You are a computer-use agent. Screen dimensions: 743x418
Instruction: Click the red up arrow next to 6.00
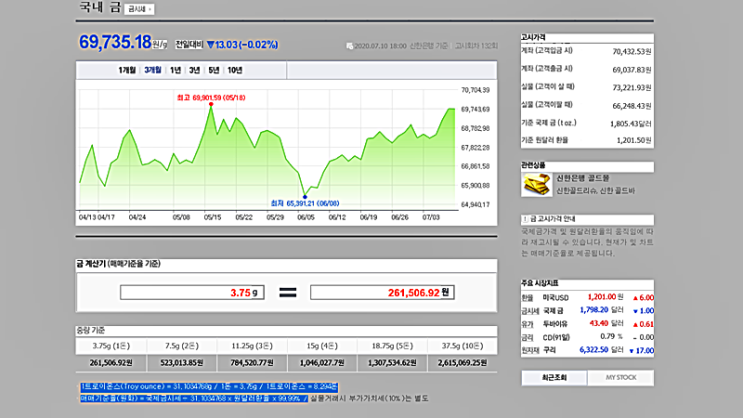(635, 298)
